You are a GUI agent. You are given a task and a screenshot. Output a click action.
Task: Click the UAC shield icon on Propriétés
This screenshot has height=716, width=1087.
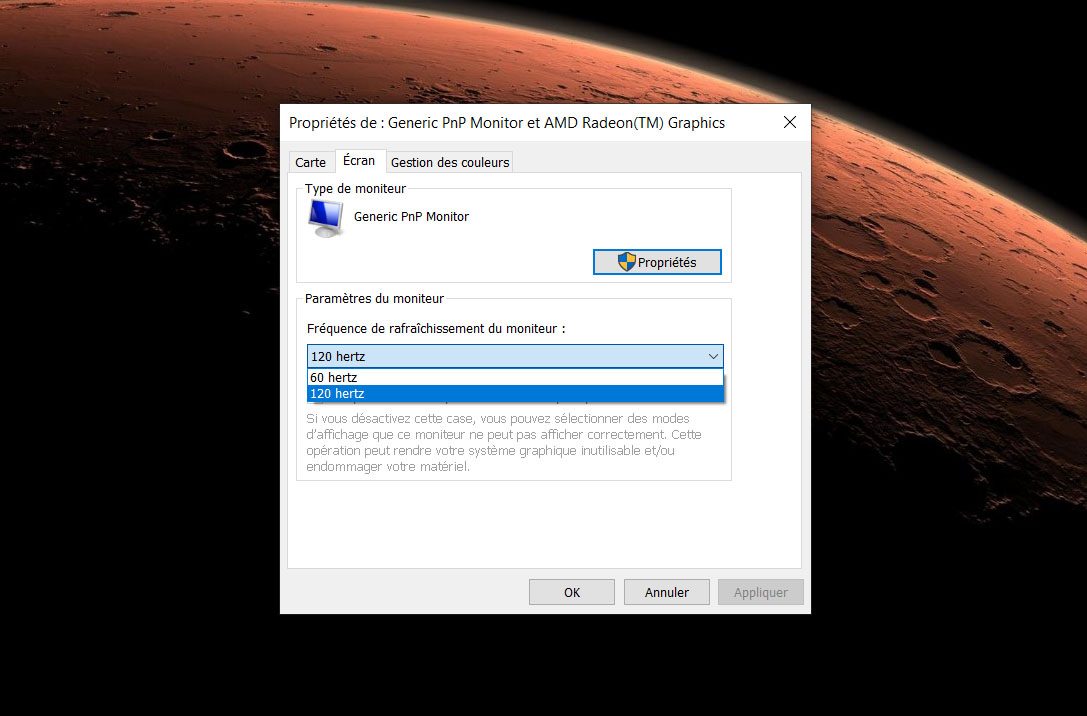click(x=627, y=262)
